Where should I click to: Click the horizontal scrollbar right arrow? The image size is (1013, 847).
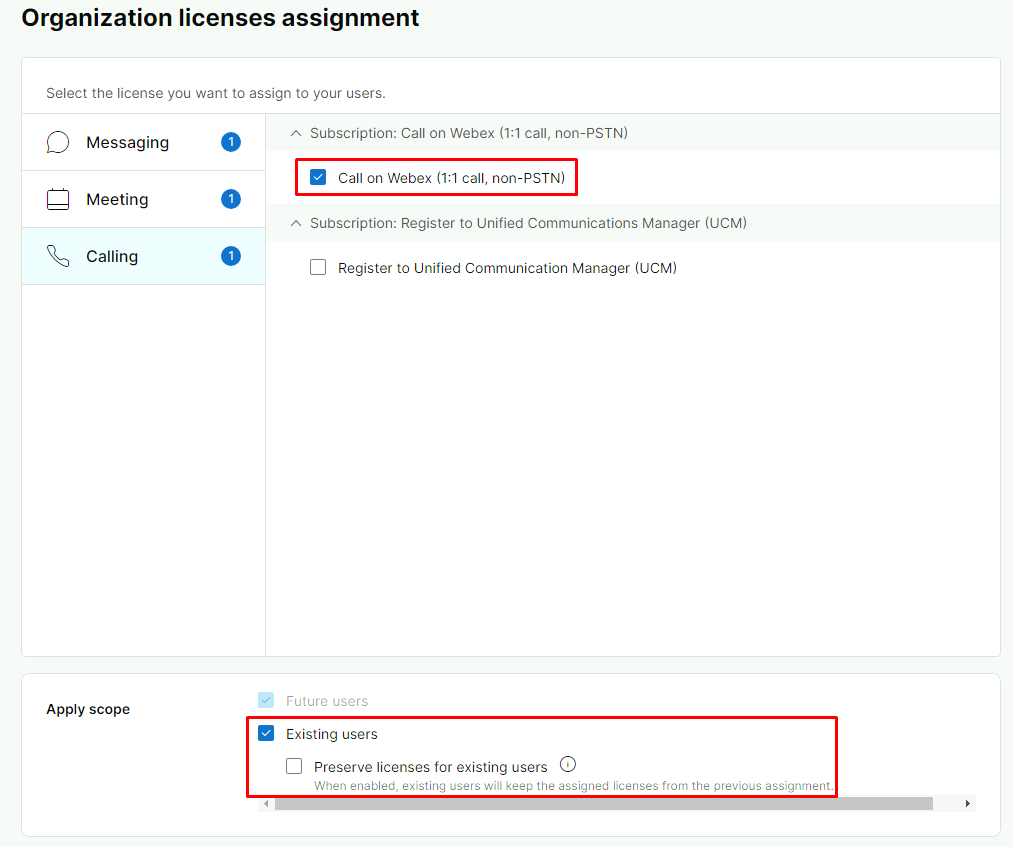coord(967,803)
